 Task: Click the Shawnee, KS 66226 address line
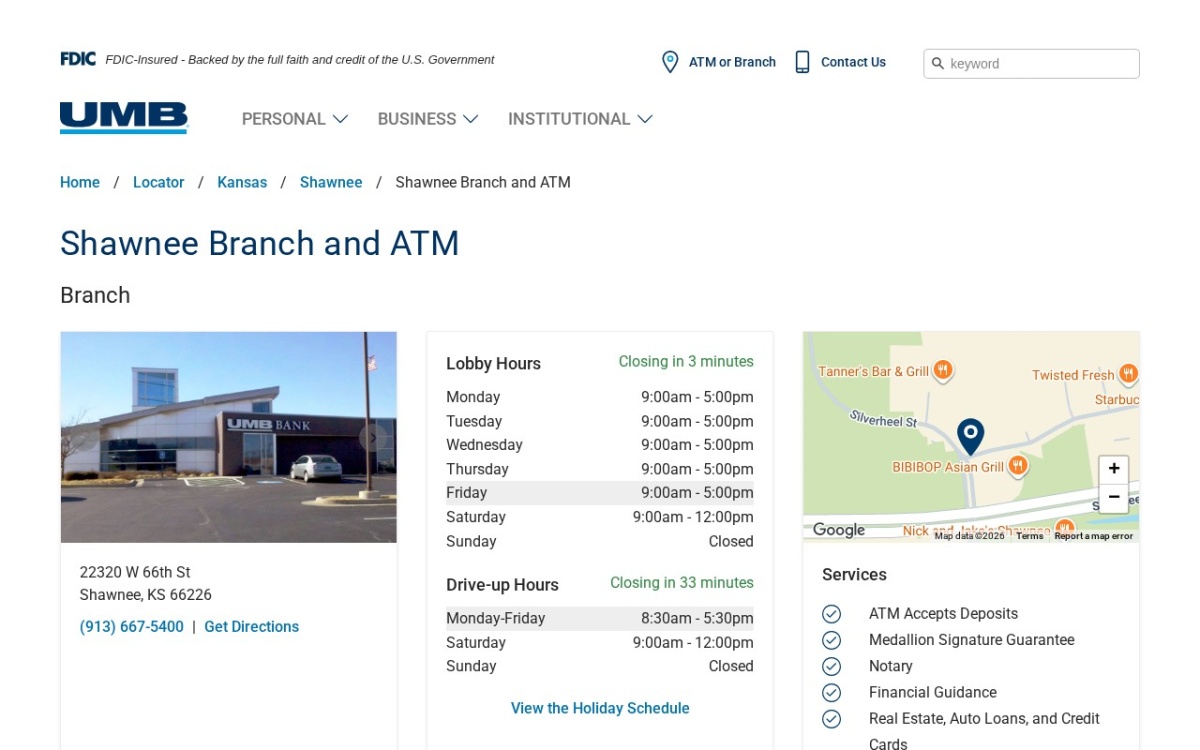tap(146, 595)
